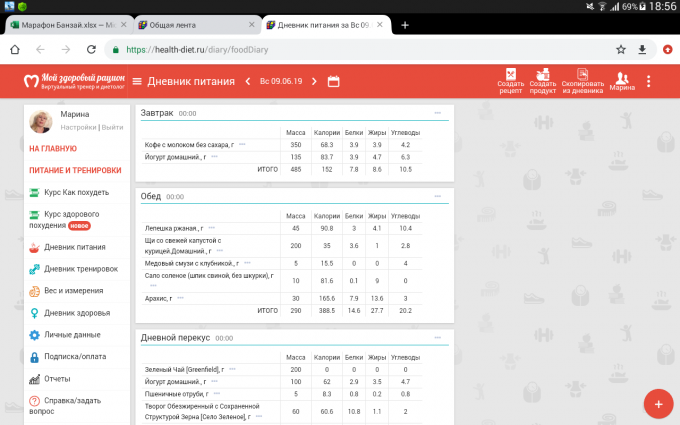Go to next day with right chevron
The height and width of the screenshot is (425, 680).
tap(312, 81)
